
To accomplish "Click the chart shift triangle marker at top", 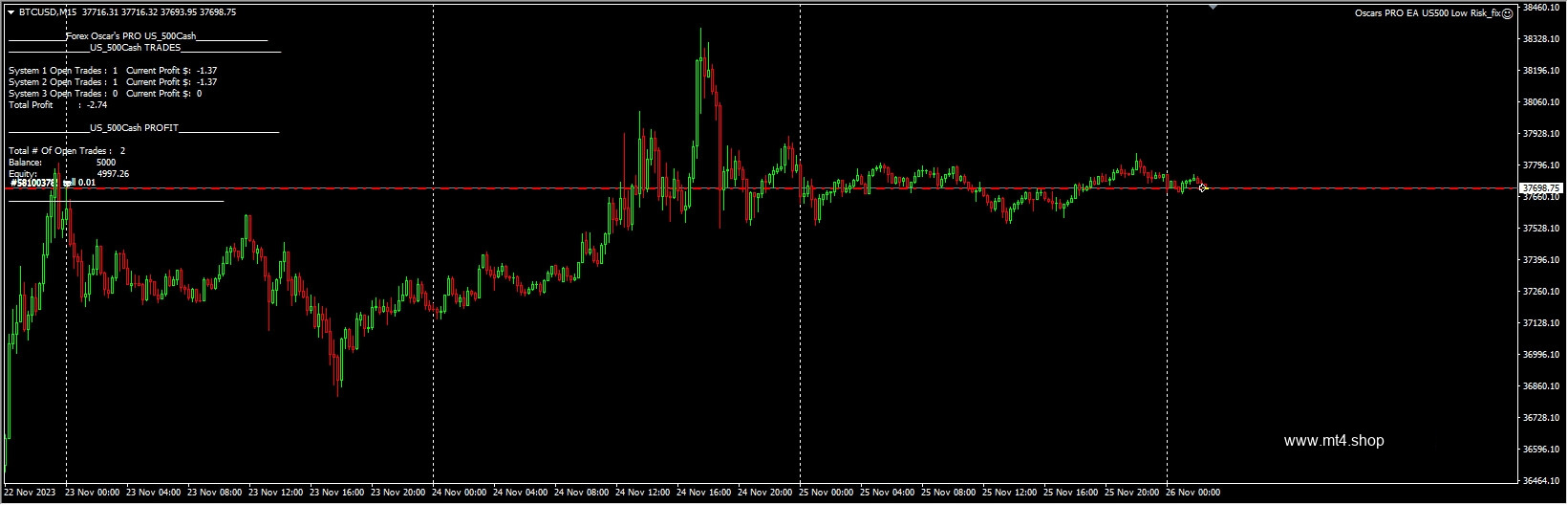I will tap(1213, 7).
